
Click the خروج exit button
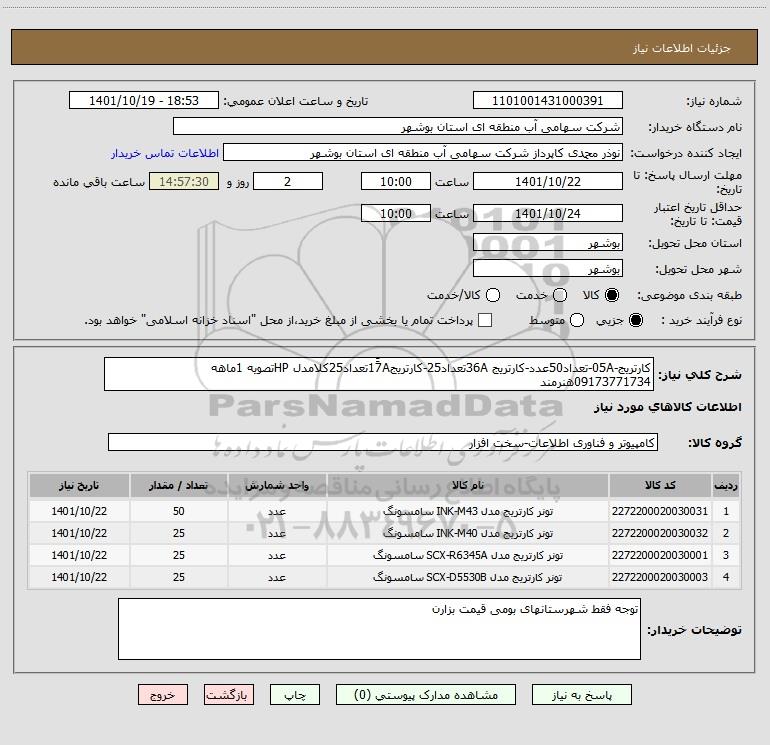(x=163, y=695)
